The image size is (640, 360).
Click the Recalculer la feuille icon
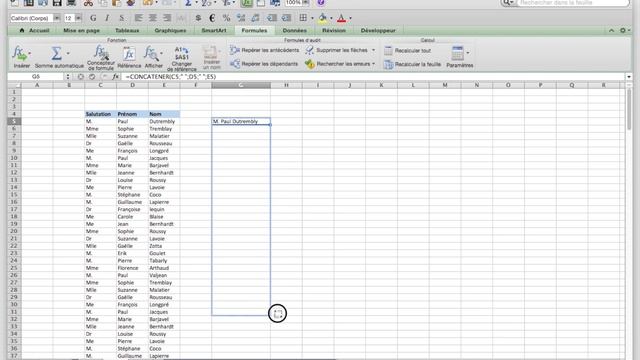point(388,64)
